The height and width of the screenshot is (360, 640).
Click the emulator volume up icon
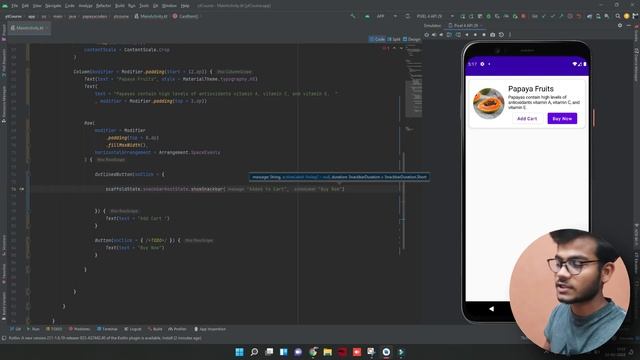point(434,35)
